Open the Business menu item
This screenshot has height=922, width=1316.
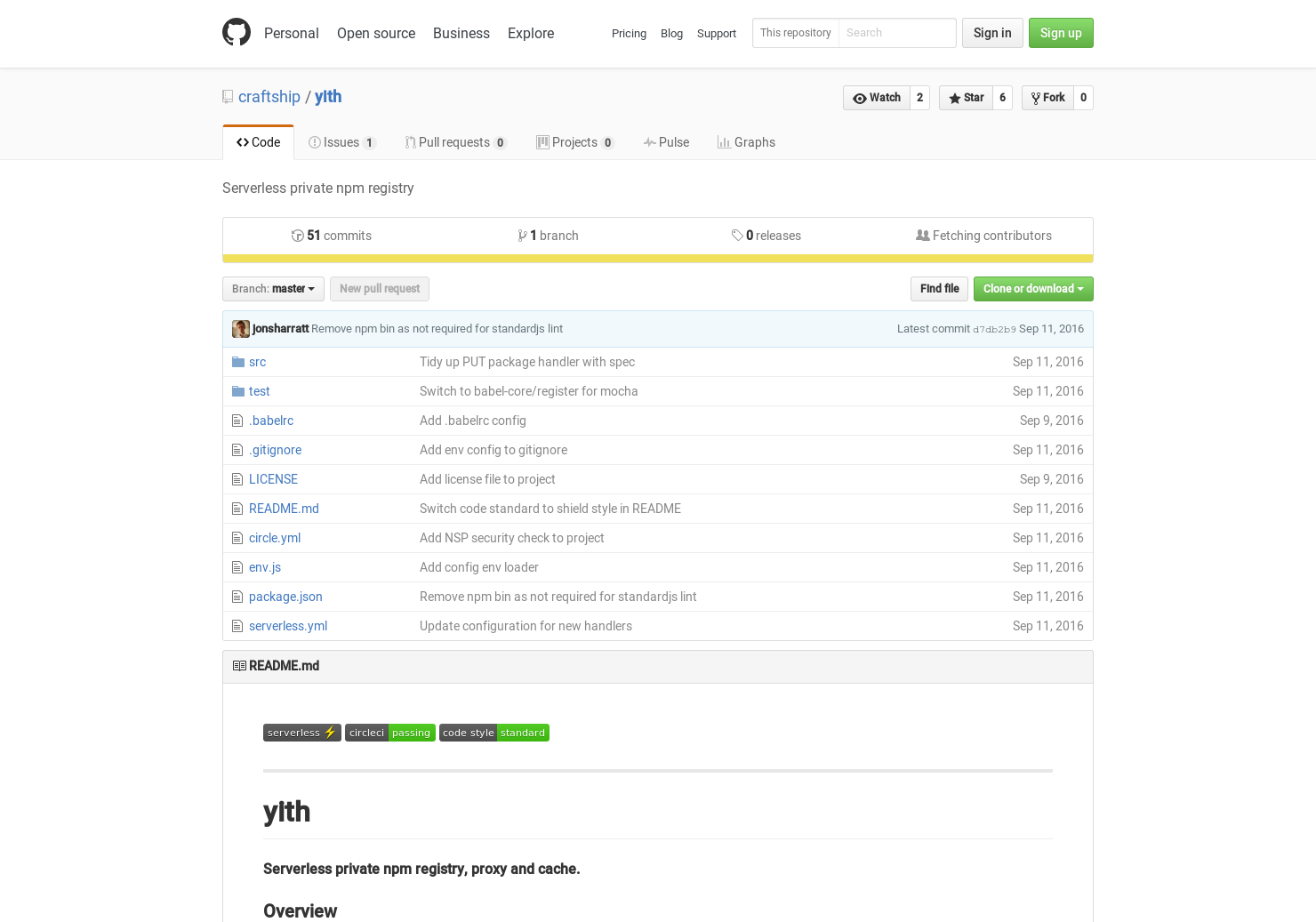coord(461,33)
